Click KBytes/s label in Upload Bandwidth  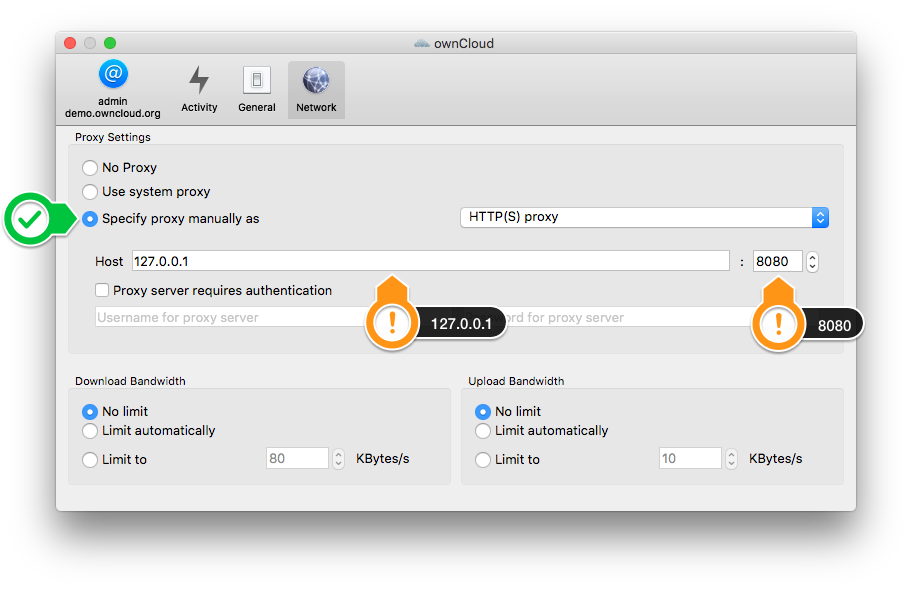click(775, 459)
